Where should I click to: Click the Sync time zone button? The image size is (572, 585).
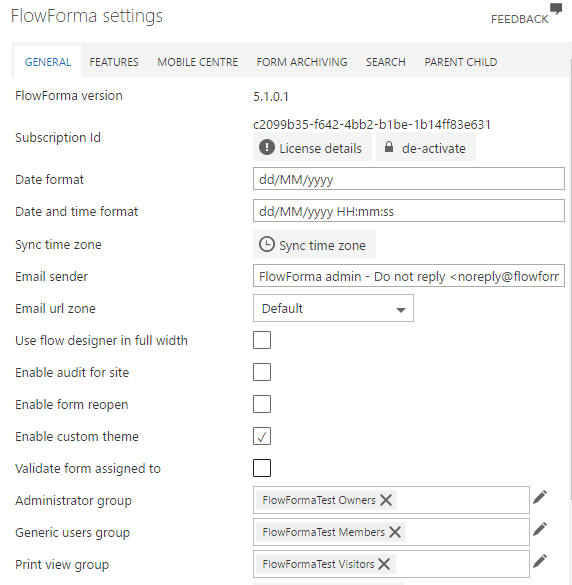click(x=314, y=244)
